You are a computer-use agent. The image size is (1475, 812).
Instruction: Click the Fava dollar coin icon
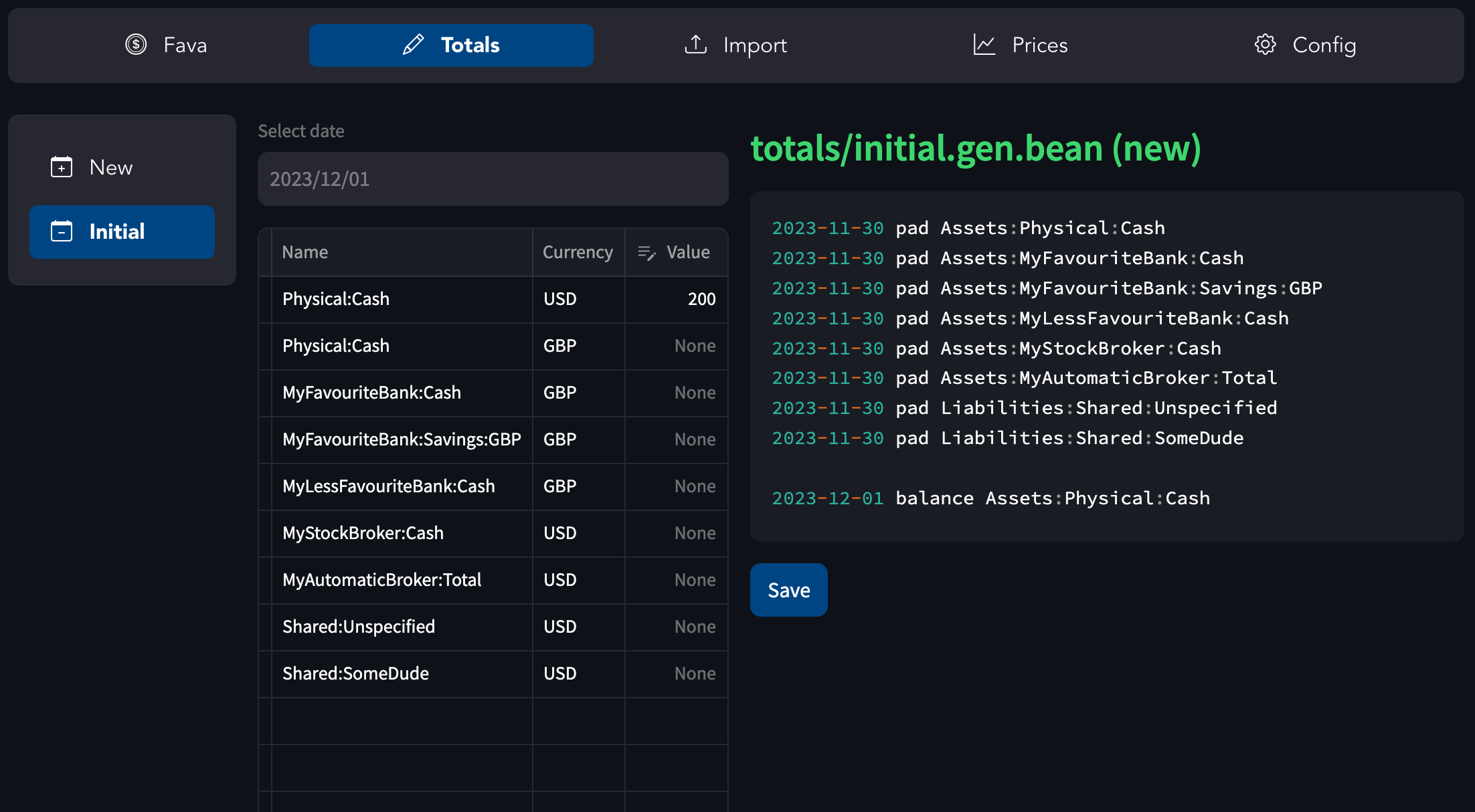pyautogui.click(x=136, y=45)
